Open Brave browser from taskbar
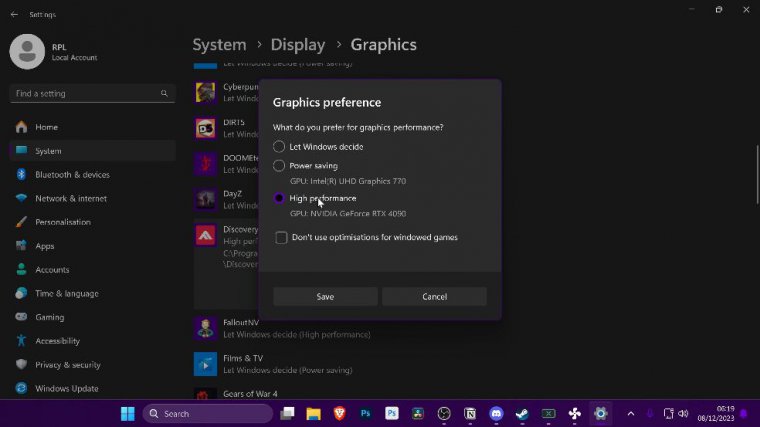 tap(339, 413)
